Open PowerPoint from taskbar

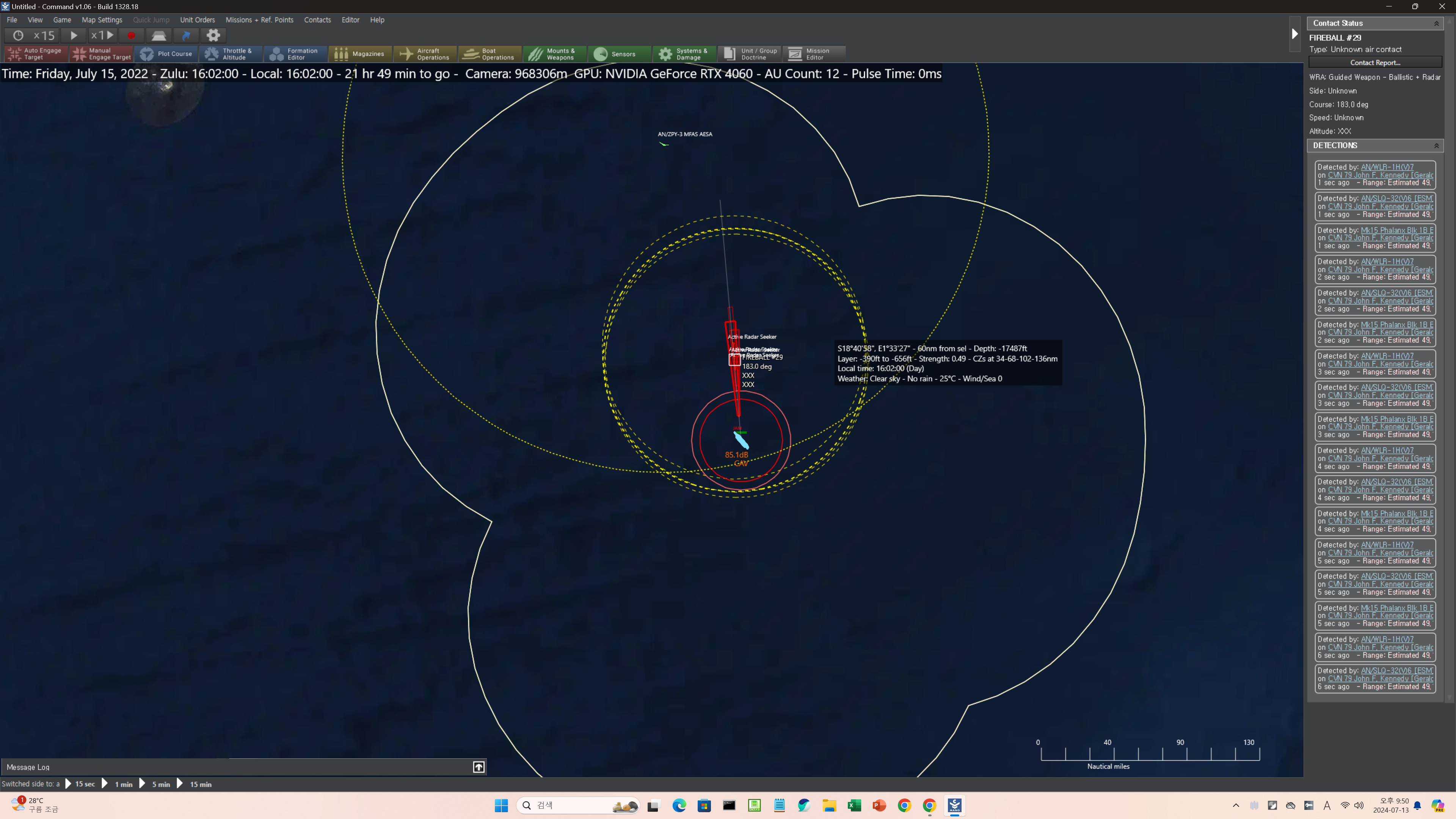click(x=879, y=805)
